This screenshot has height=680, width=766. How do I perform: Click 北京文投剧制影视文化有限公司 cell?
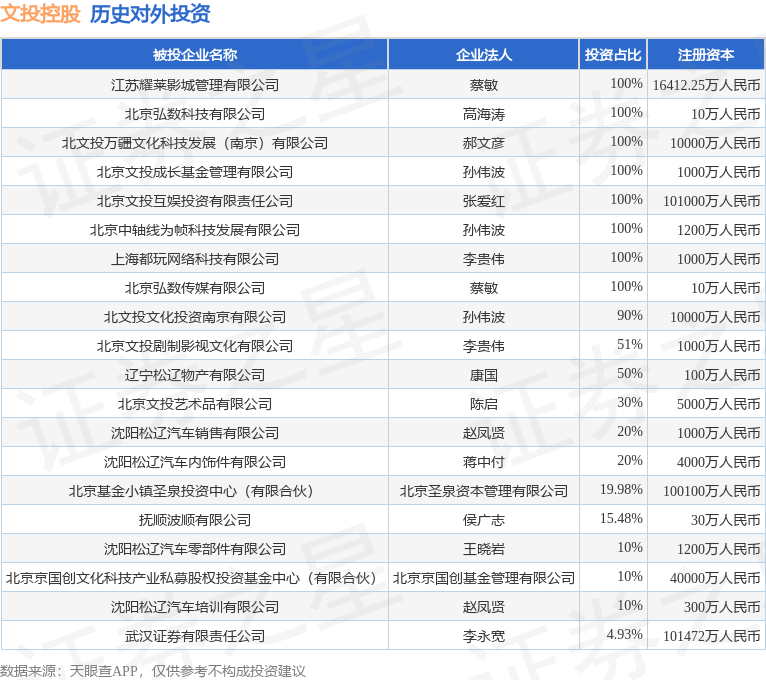tap(194, 346)
